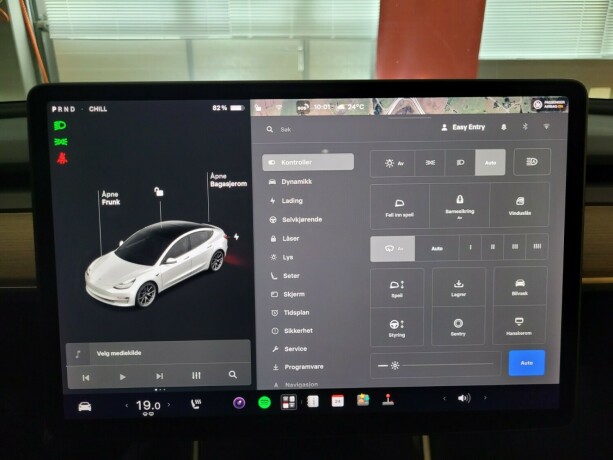
Task: Tap Åpne Frunk label
Action: [x=111, y=198]
